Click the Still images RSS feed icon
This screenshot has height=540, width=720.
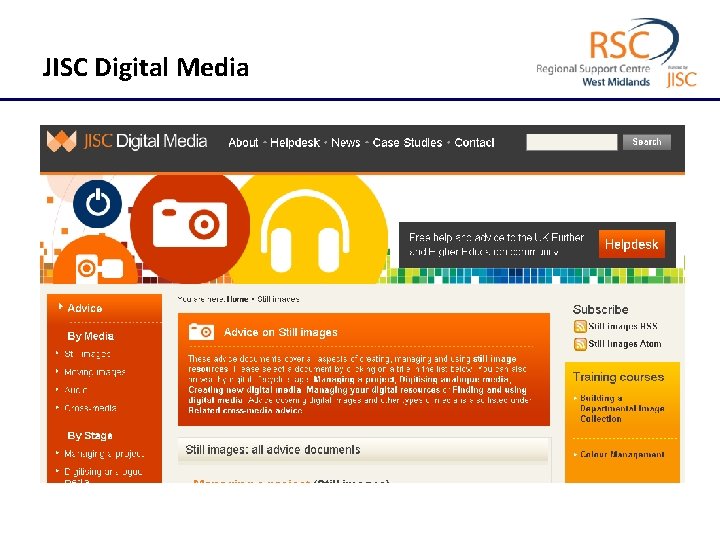(580, 326)
